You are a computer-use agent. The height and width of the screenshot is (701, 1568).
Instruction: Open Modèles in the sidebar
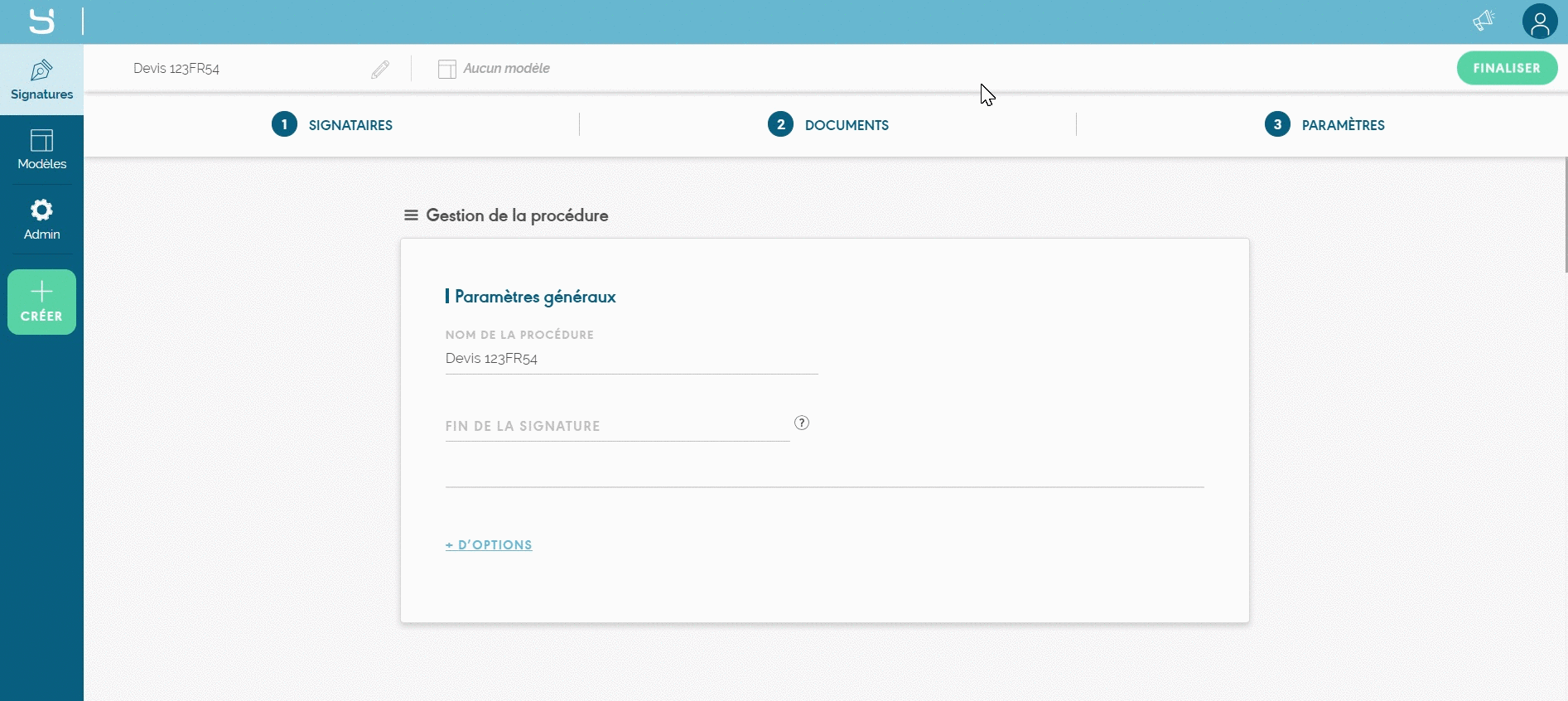click(41, 149)
